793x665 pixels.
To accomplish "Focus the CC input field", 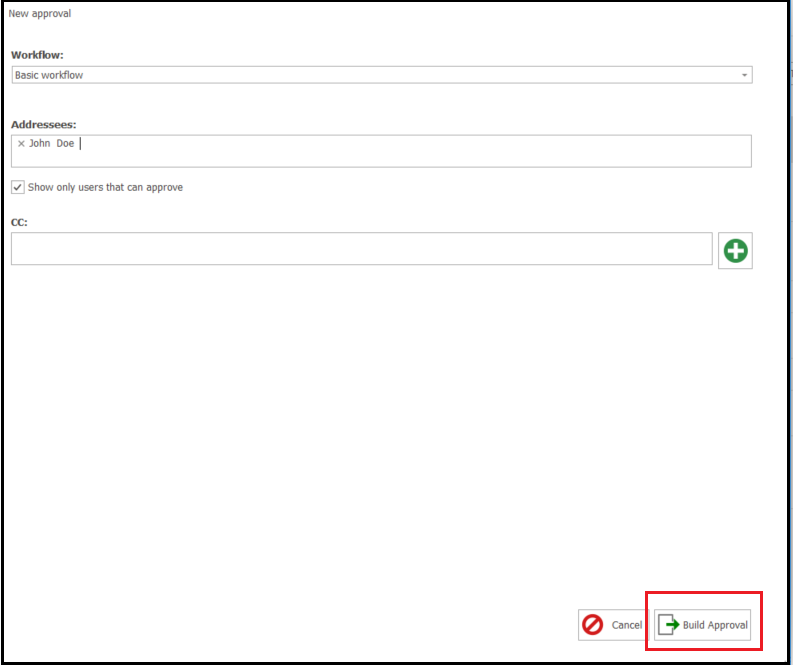I will (x=362, y=249).
